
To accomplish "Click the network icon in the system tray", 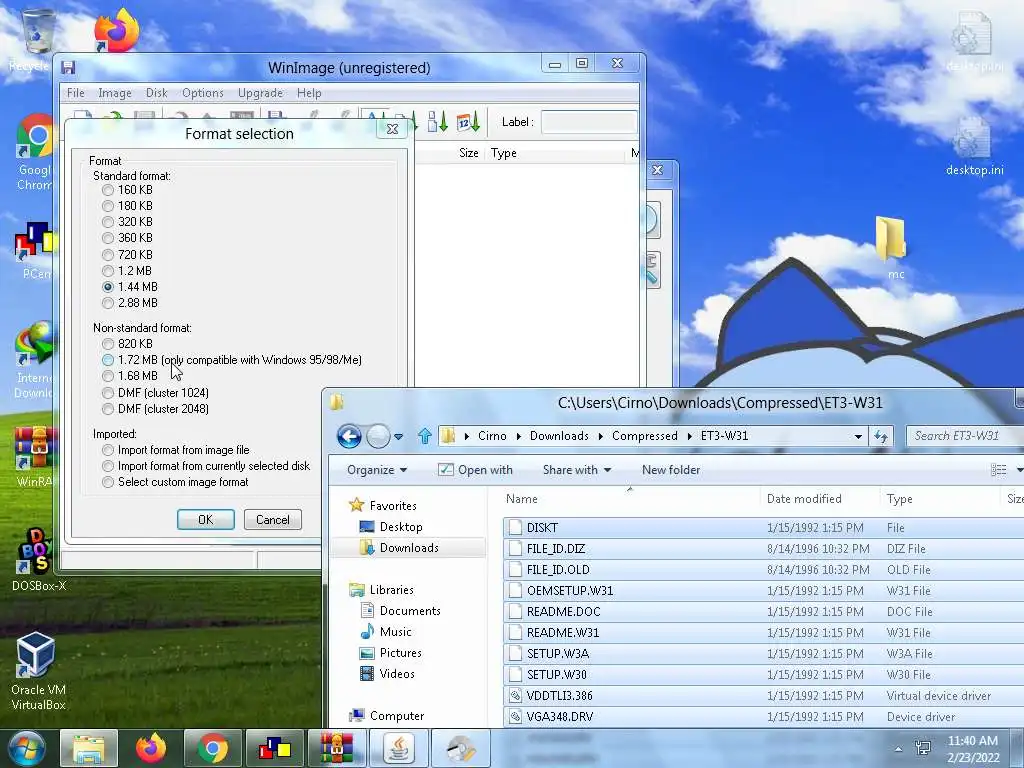I will 923,748.
